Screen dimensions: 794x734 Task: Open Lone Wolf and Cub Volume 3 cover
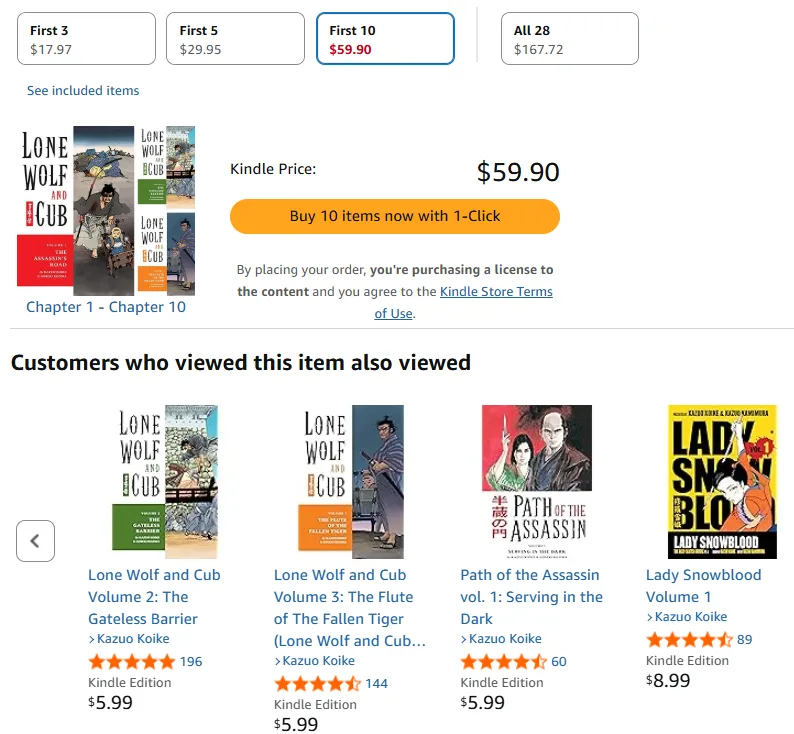pyautogui.click(x=353, y=481)
